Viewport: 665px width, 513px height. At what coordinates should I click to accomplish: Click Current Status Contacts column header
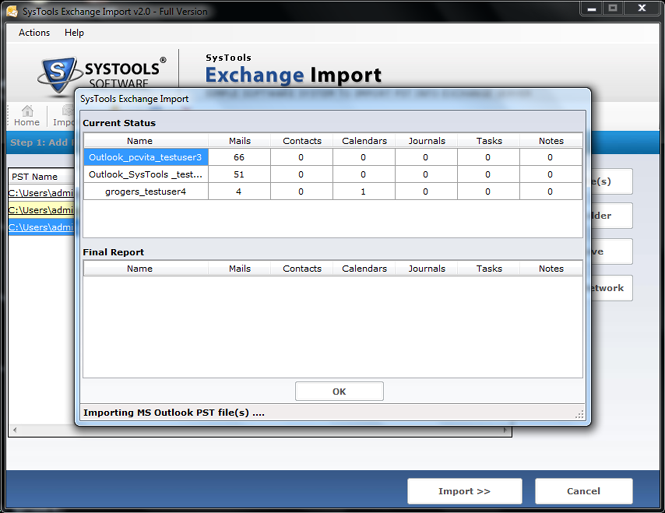pyautogui.click(x=302, y=141)
